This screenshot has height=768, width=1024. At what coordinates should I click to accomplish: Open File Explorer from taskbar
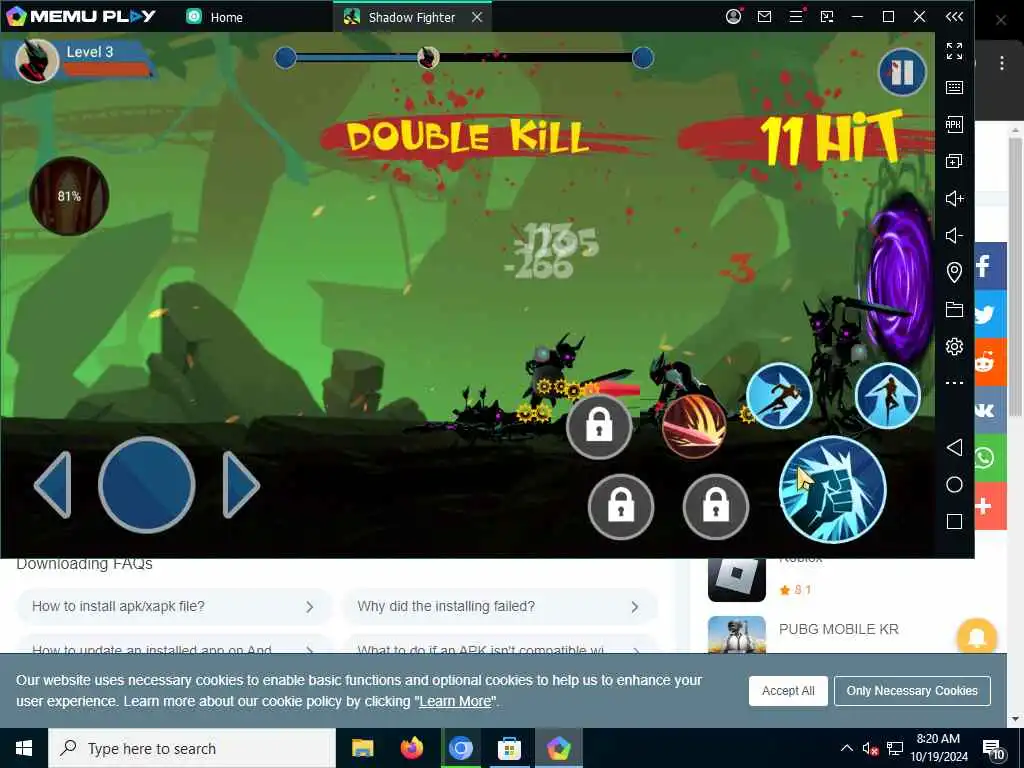point(362,748)
